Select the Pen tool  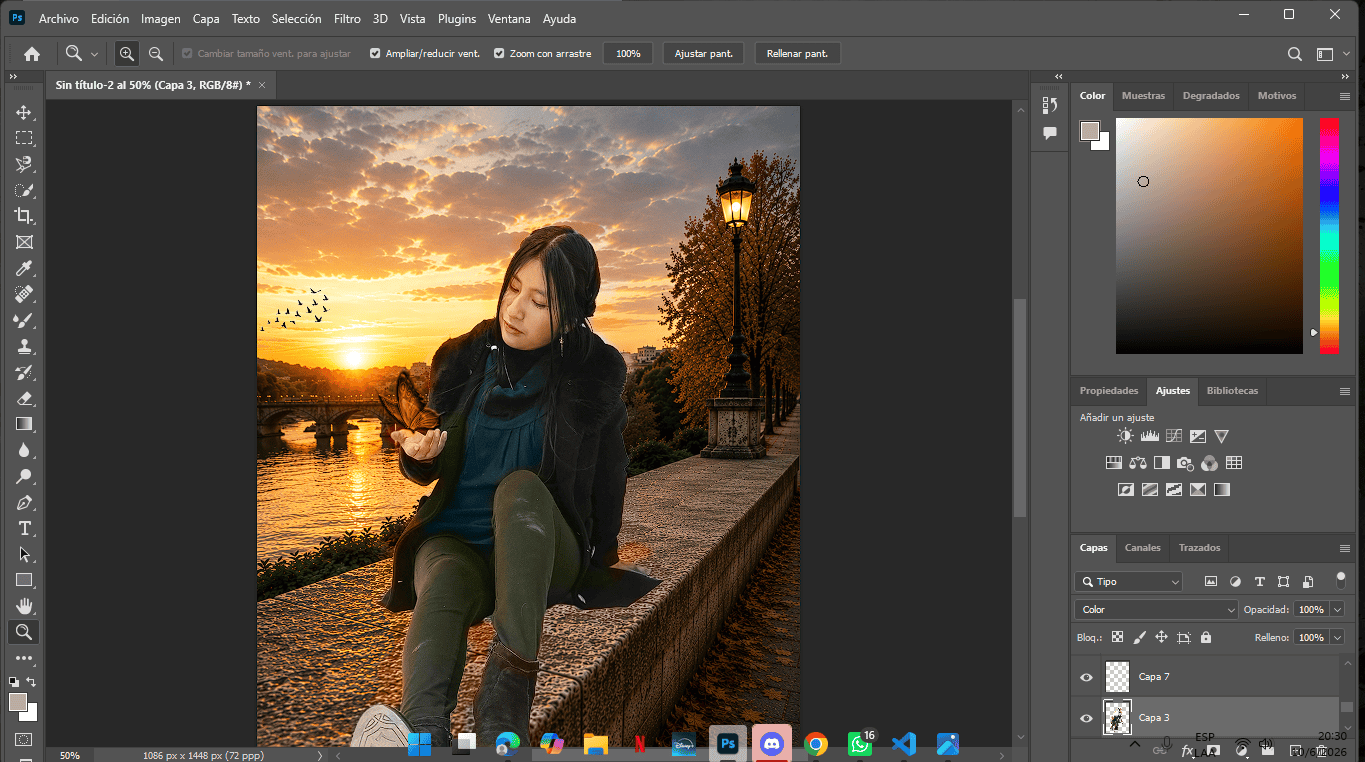[x=24, y=502]
